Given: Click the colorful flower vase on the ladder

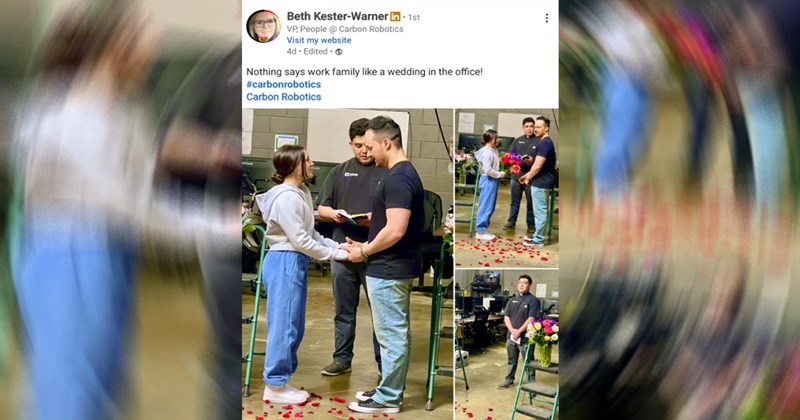Looking at the screenshot, I should click(x=543, y=342).
